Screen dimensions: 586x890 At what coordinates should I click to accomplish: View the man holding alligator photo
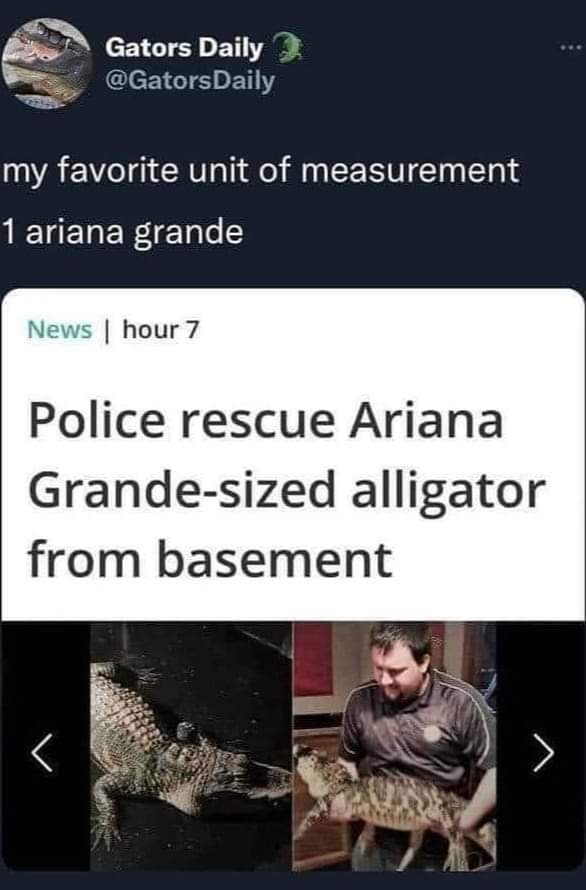click(394, 746)
